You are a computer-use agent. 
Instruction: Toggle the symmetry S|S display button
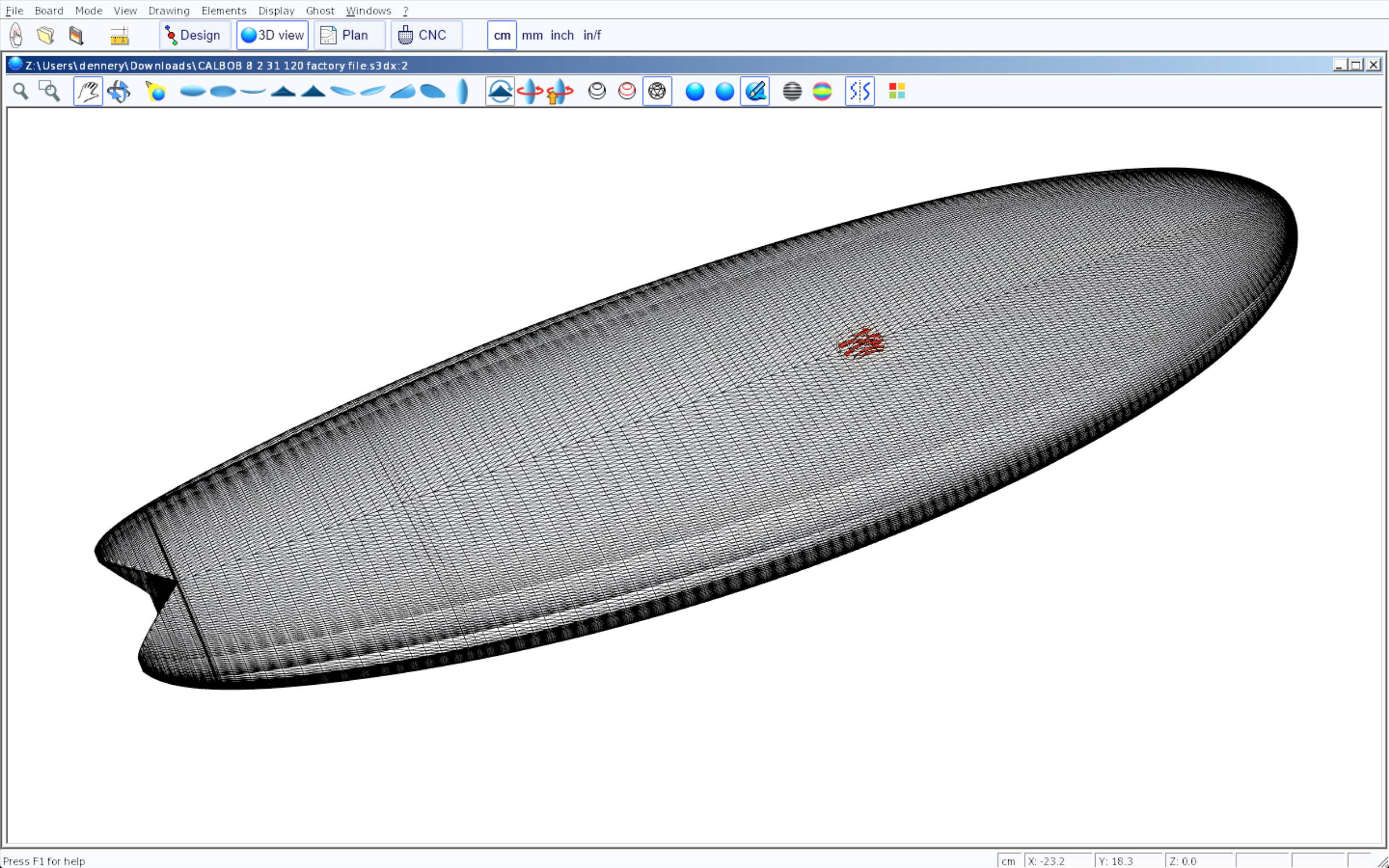(x=859, y=91)
